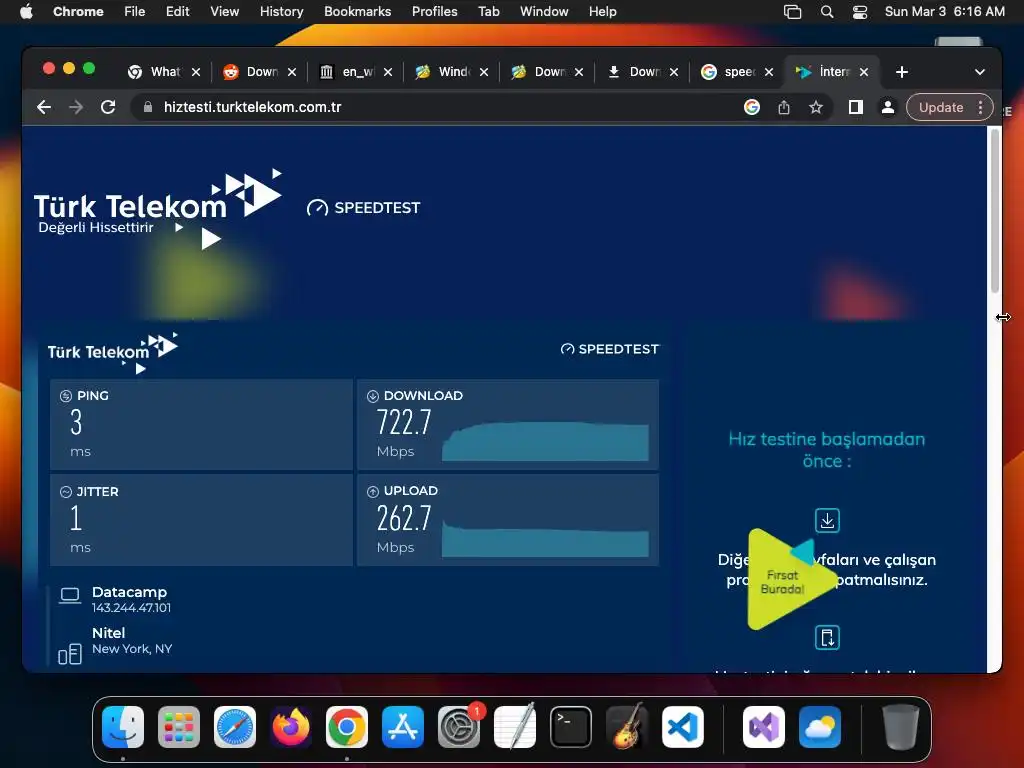Open Terminal from the Dock

point(571,727)
